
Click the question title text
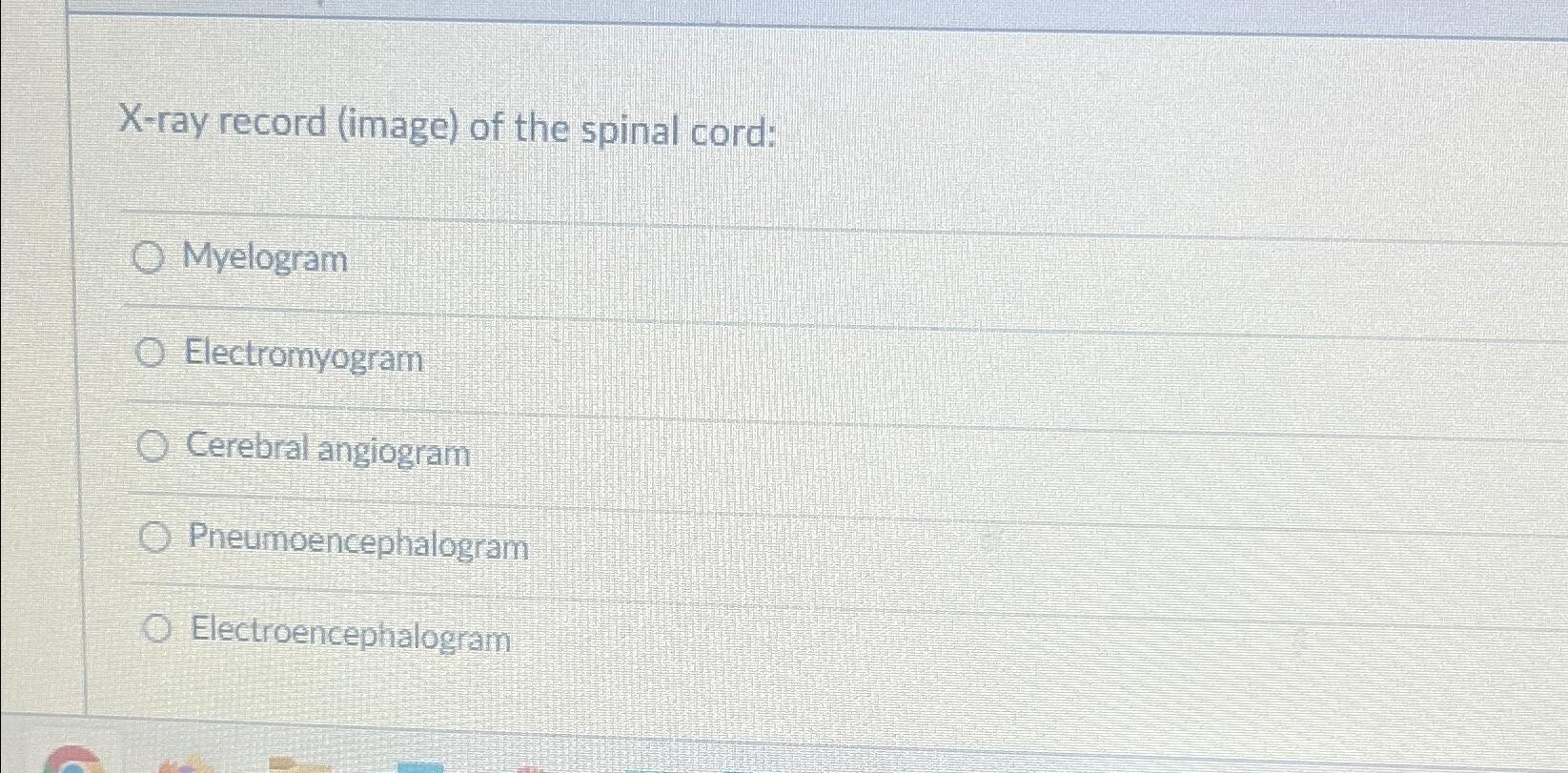point(448,129)
